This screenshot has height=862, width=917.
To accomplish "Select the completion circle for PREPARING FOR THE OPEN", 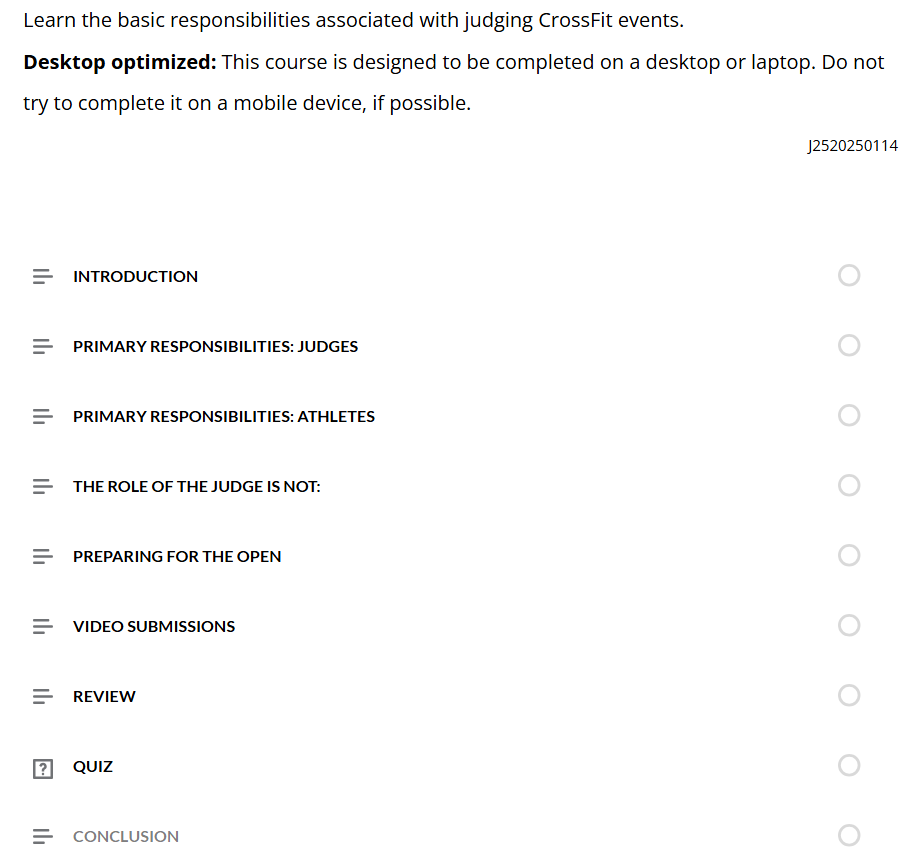I will (x=849, y=555).
